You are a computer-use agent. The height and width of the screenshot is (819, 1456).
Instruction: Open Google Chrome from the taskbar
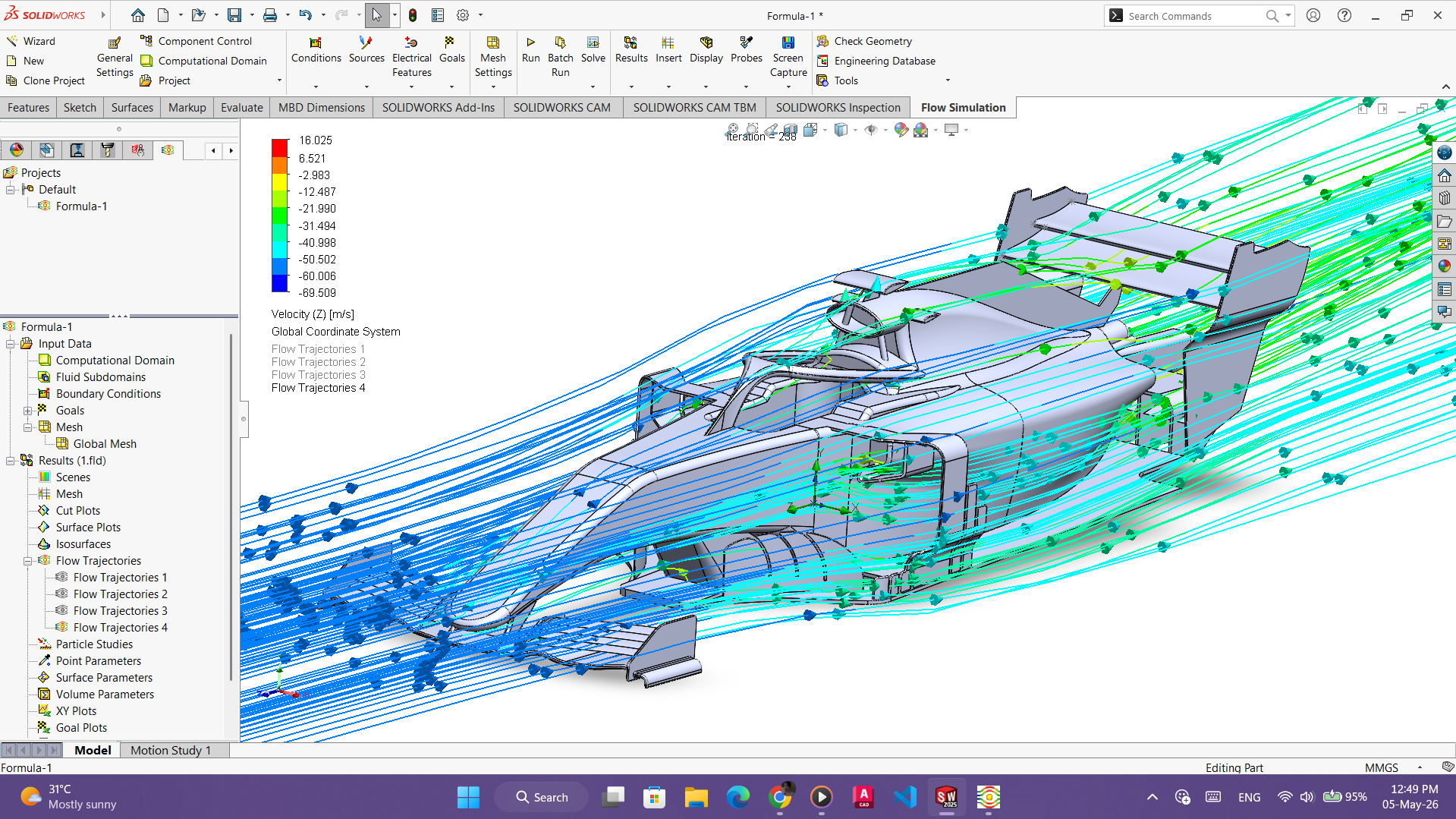pyautogui.click(x=779, y=797)
